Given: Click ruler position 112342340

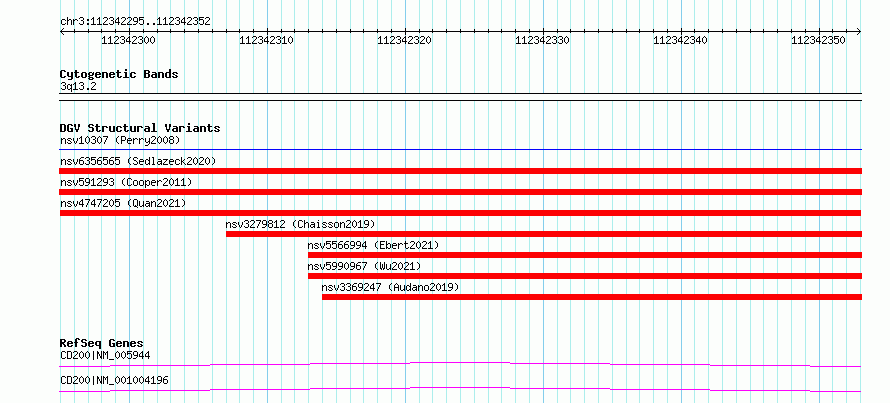Looking at the screenshot, I should [x=681, y=40].
